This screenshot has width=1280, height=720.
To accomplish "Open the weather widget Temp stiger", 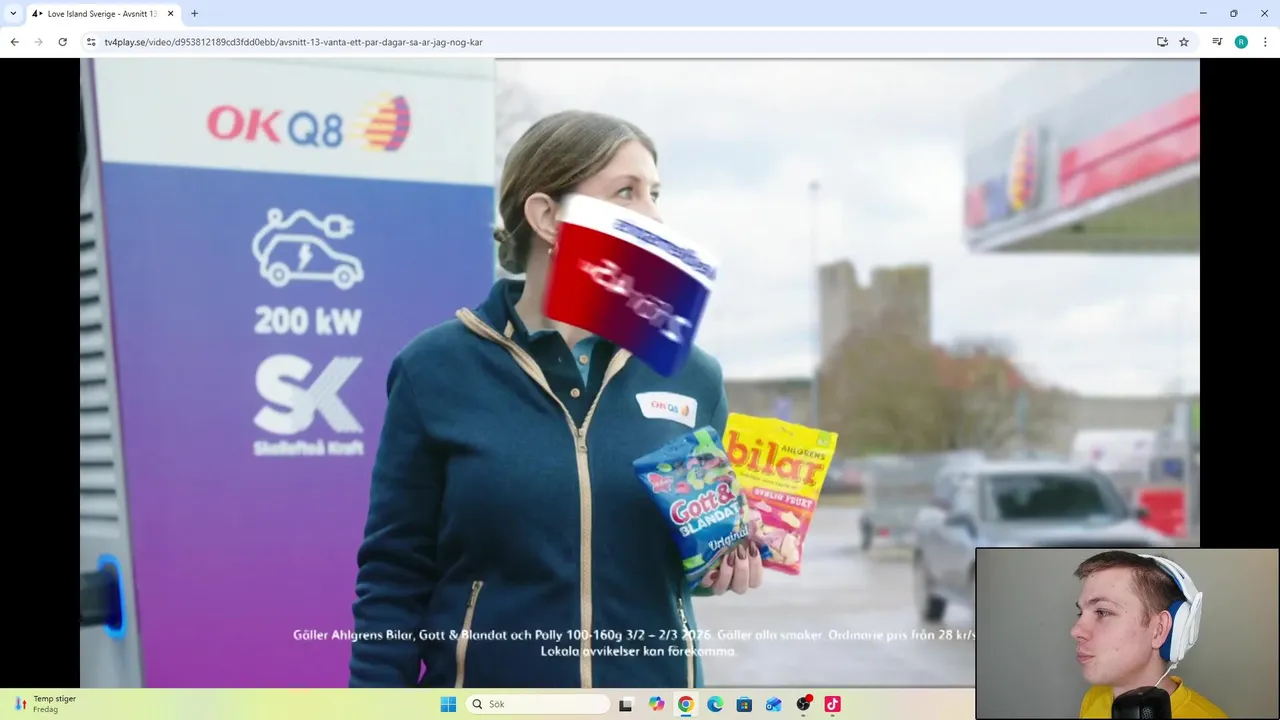I will 45,704.
